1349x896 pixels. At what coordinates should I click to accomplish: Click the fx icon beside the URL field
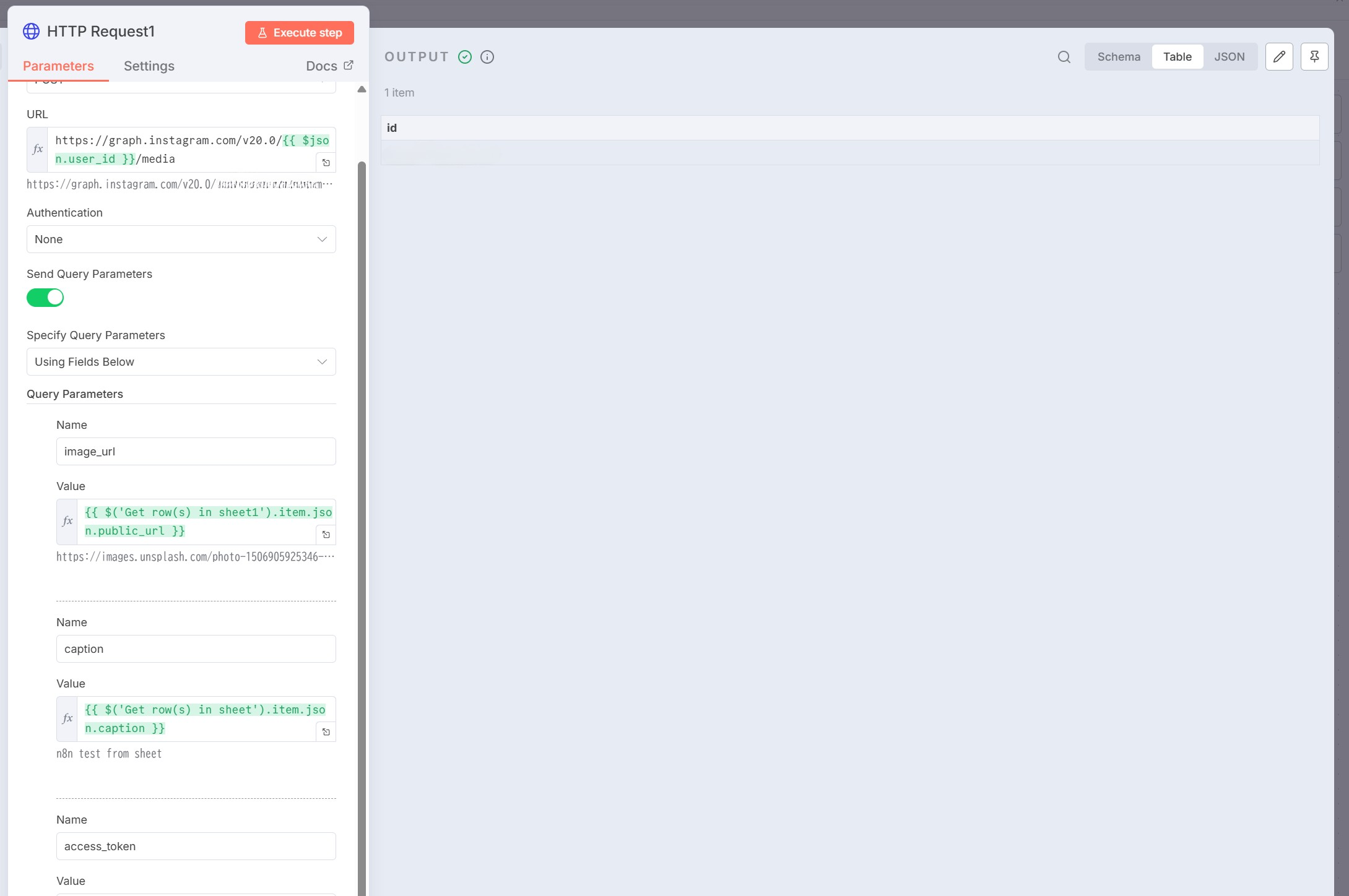click(x=38, y=149)
